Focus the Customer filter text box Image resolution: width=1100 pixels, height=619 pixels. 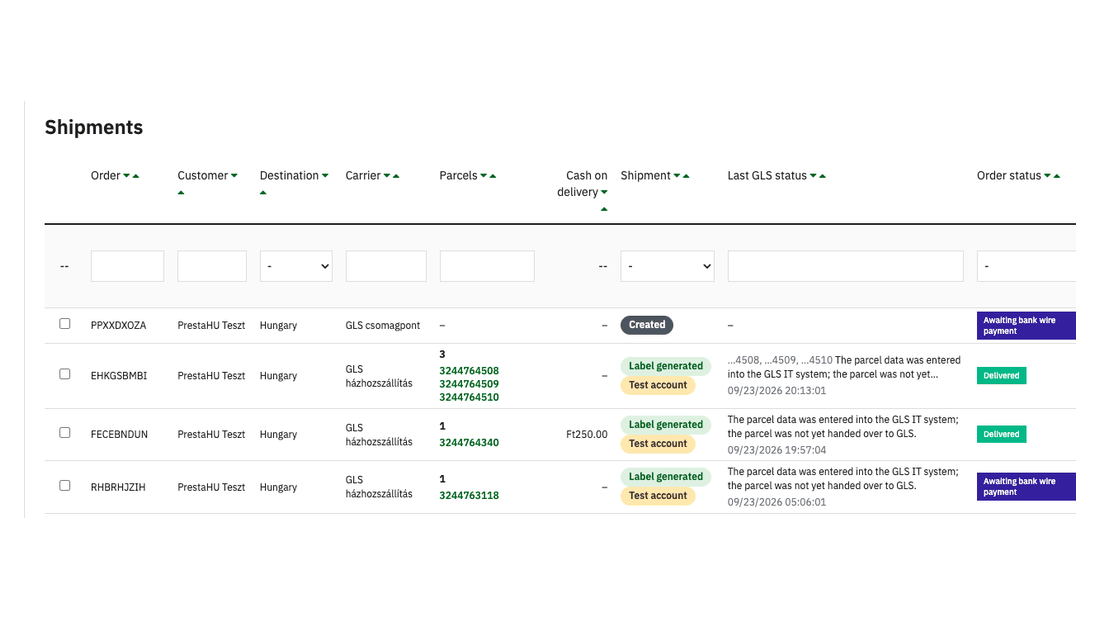pyautogui.click(x=212, y=266)
